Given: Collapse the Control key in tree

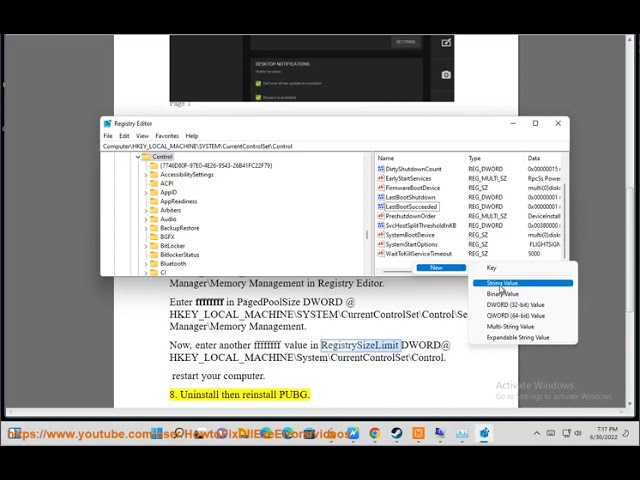Looking at the screenshot, I should pyautogui.click(x=138, y=157).
